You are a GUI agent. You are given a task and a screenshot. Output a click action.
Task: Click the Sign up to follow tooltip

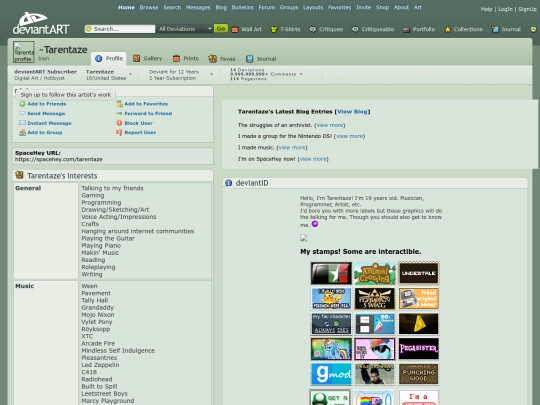(65, 94)
